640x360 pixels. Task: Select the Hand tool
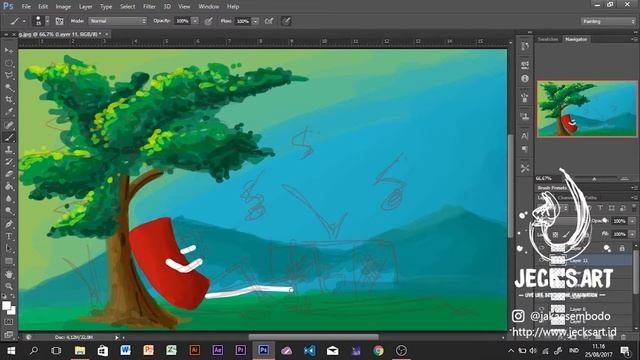click(x=9, y=274)
